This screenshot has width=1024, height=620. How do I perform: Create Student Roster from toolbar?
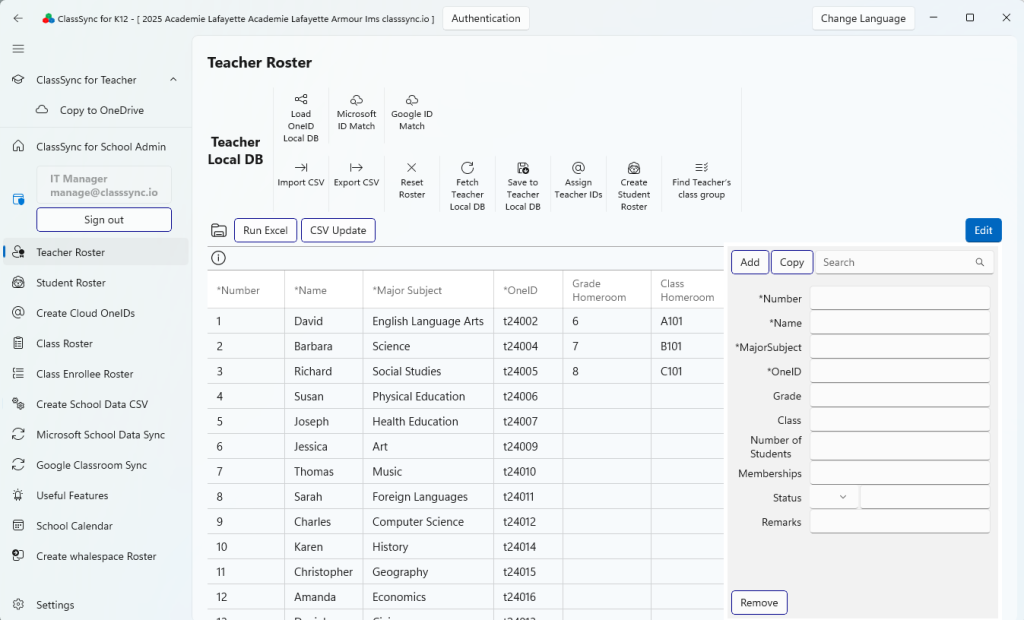click(x=633, y=186)
